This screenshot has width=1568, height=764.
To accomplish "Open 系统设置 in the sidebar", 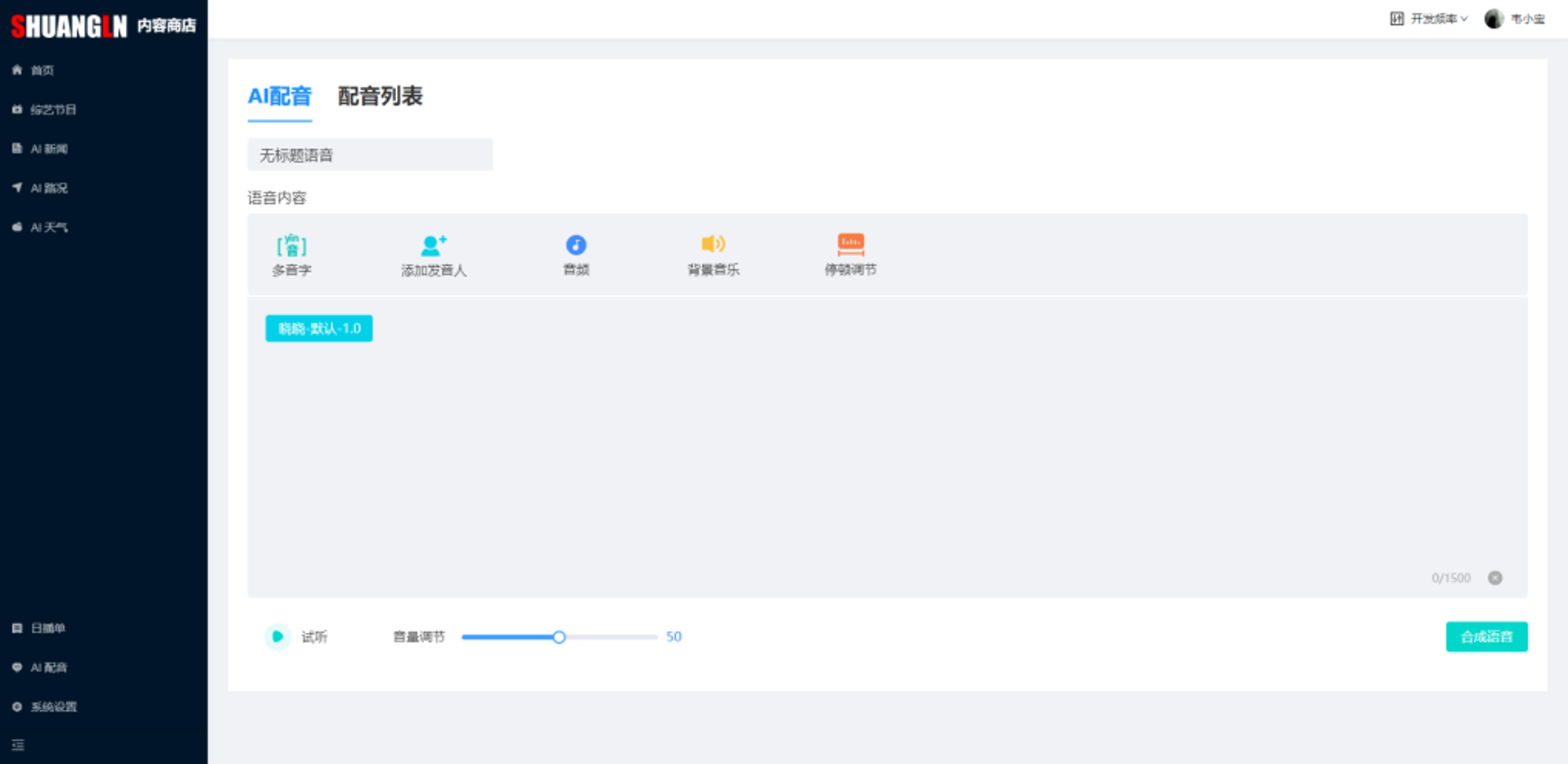I will pos(53,706).
